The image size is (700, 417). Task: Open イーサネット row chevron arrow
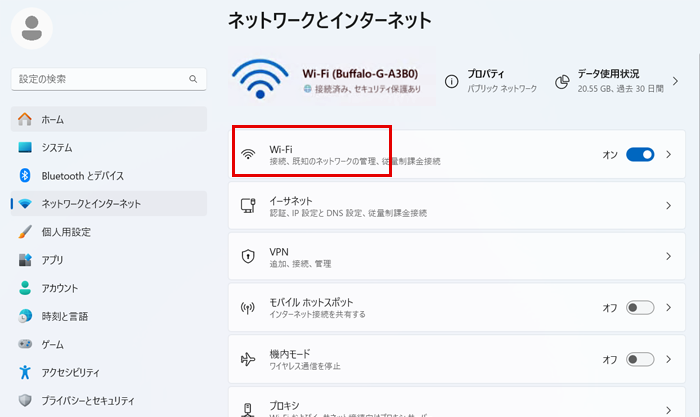[668, 206]
